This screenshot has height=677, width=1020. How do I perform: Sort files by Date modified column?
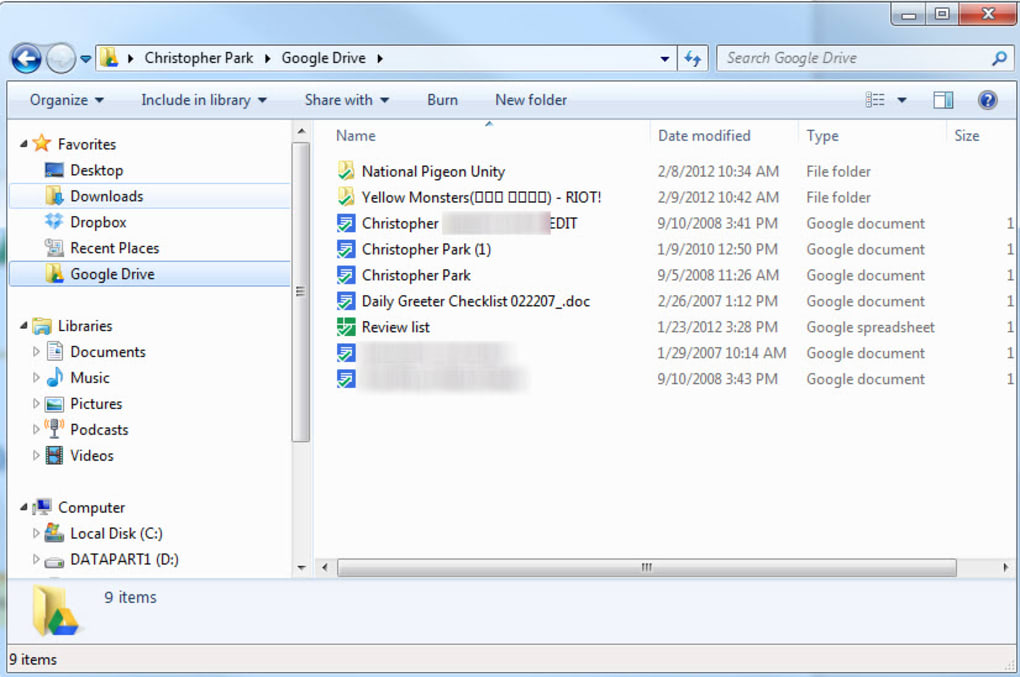[703, 135]
